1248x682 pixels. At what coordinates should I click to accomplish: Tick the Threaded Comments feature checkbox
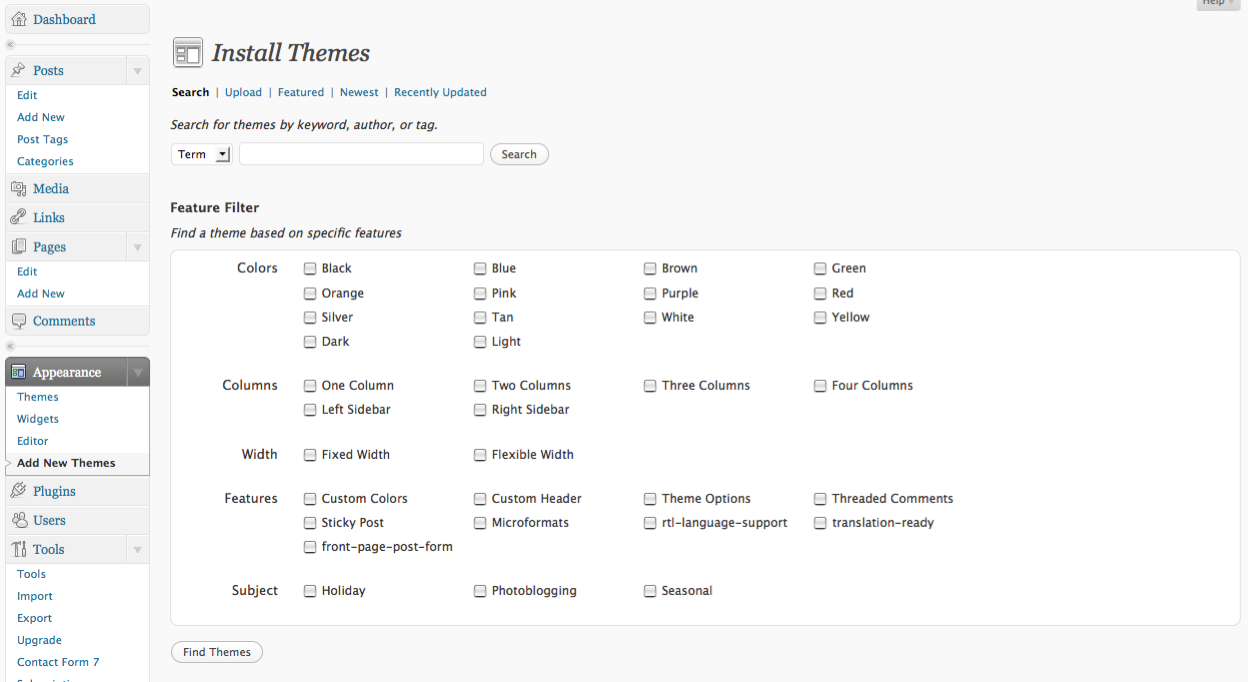[821, 499]
